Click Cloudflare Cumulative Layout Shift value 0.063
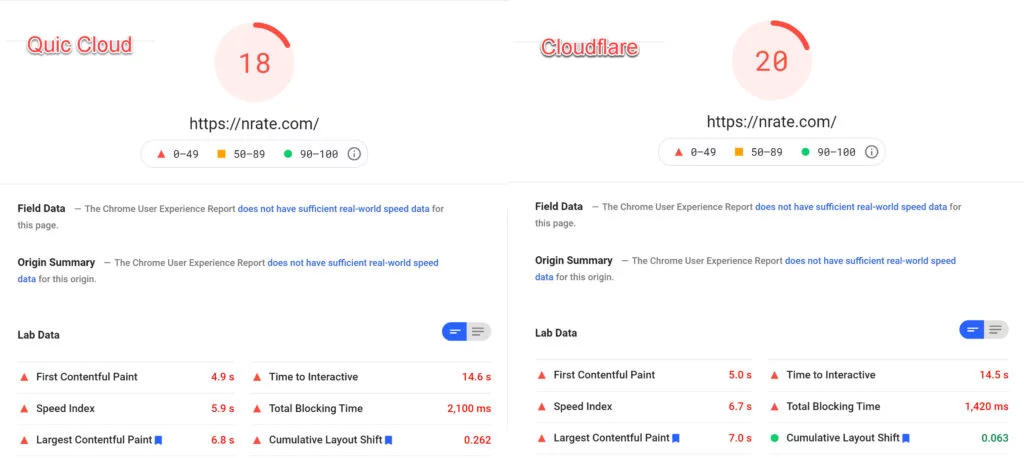 pos(995,438)
